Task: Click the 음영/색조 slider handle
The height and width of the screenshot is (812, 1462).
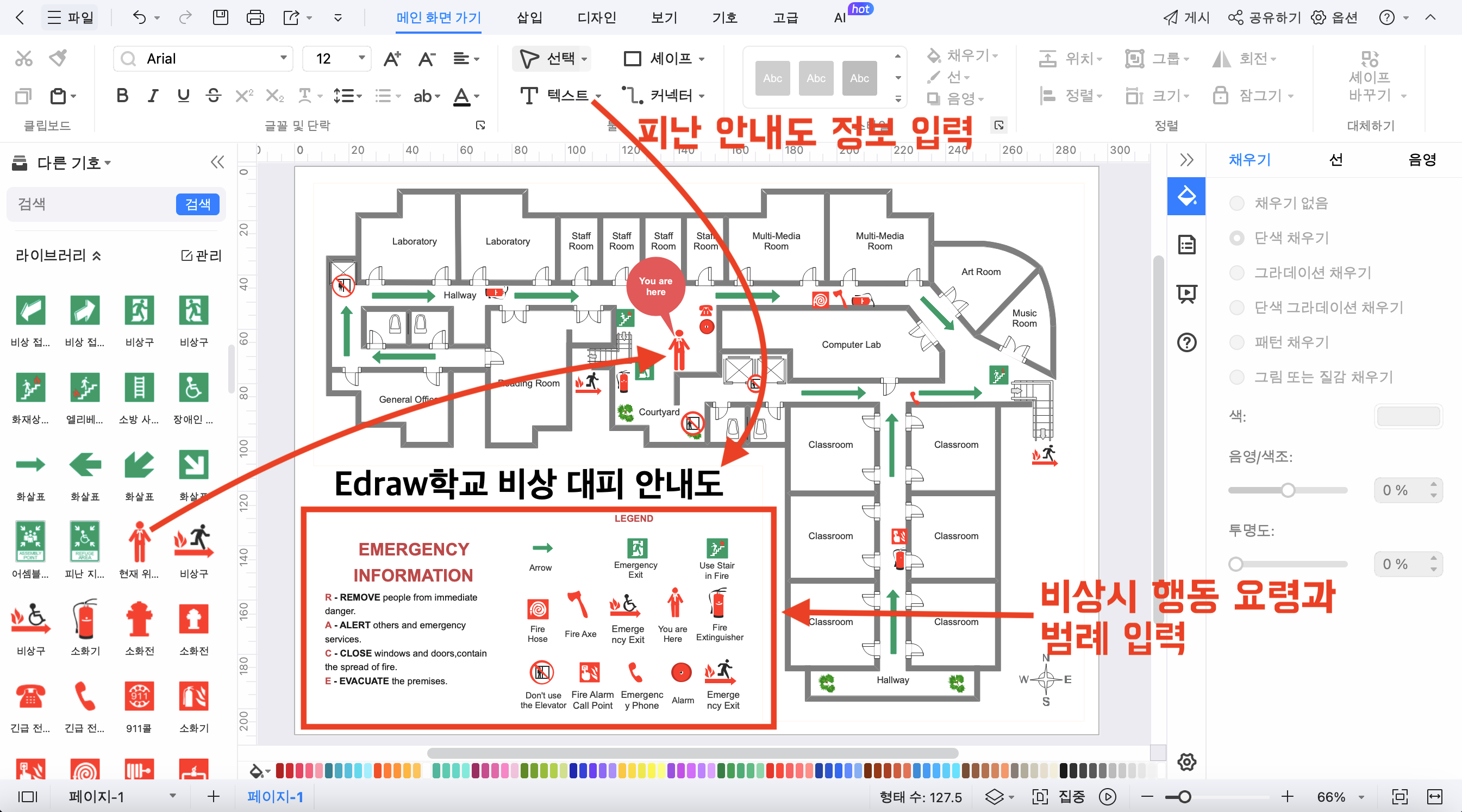Action: pos(1288,490)
